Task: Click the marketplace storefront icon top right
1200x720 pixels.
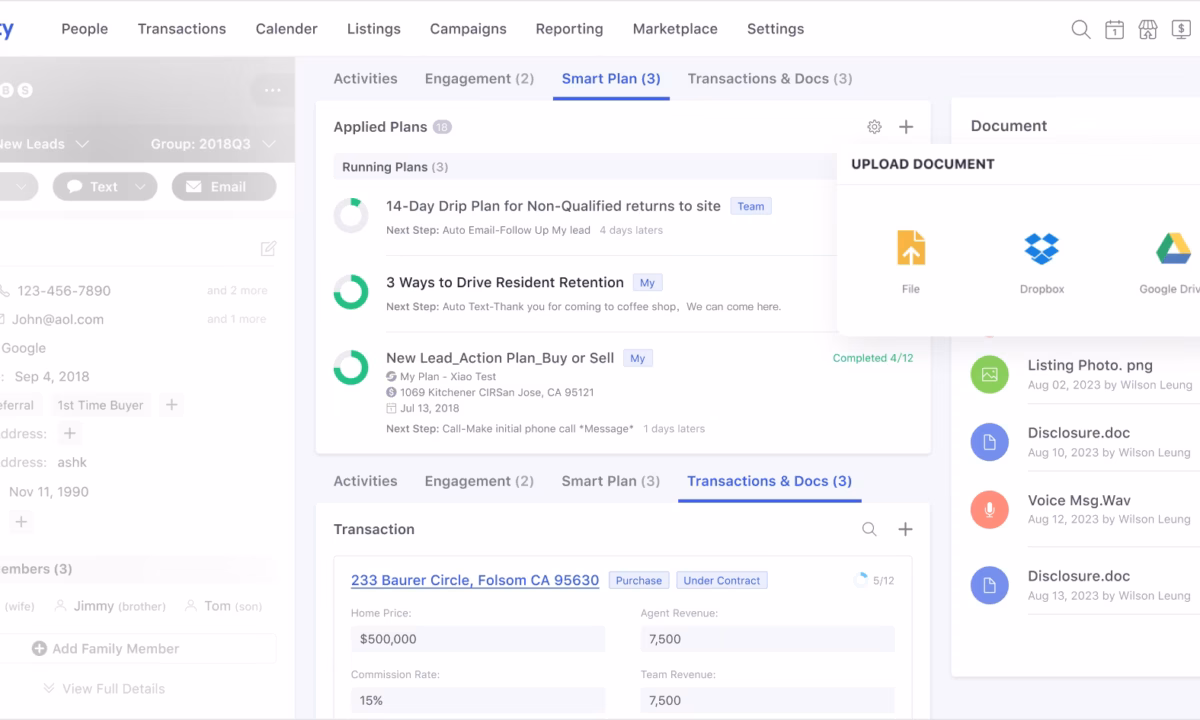Action: pyautogui.click(x=1147, y=29)
